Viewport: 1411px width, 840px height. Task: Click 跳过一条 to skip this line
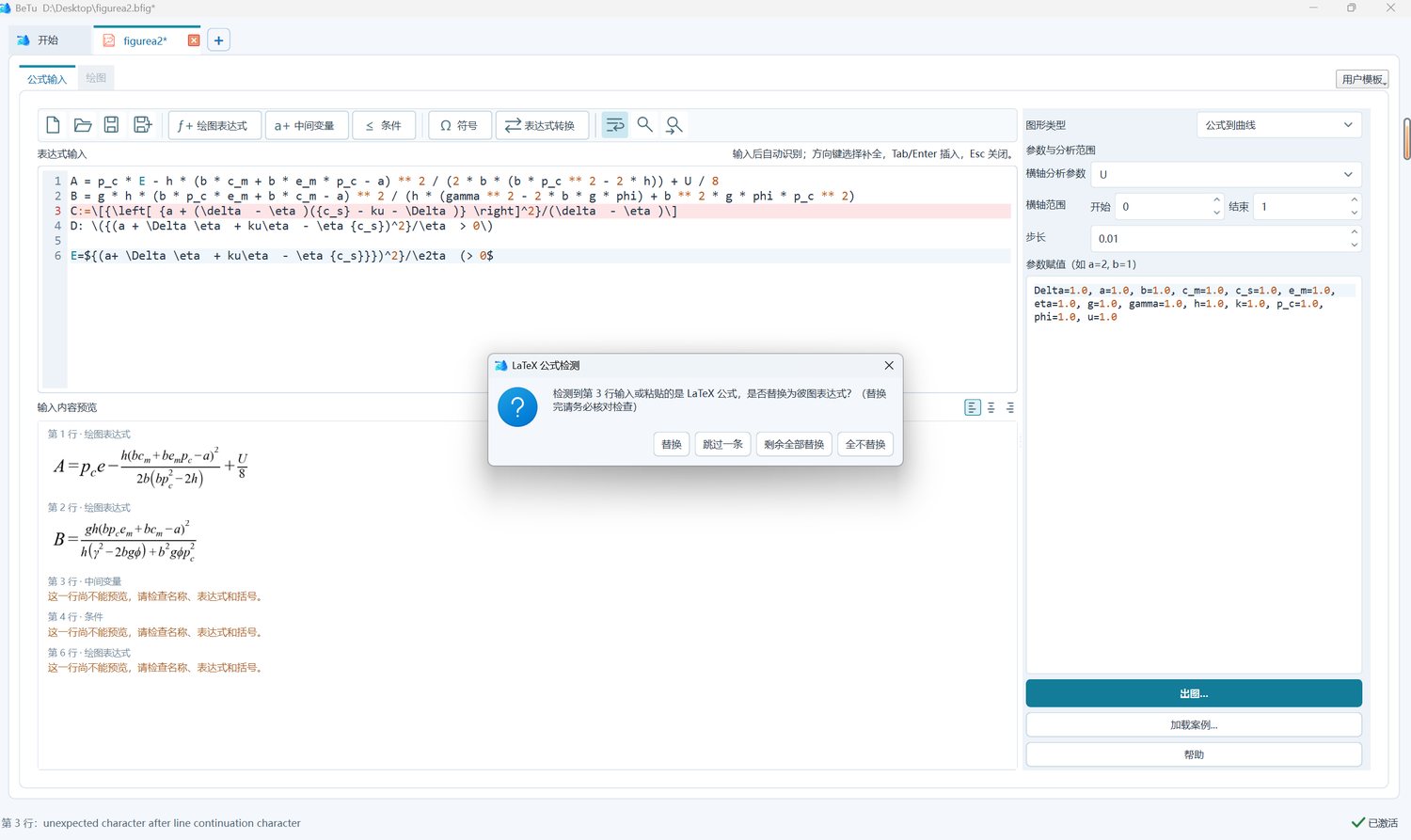(x=722, y=444)
